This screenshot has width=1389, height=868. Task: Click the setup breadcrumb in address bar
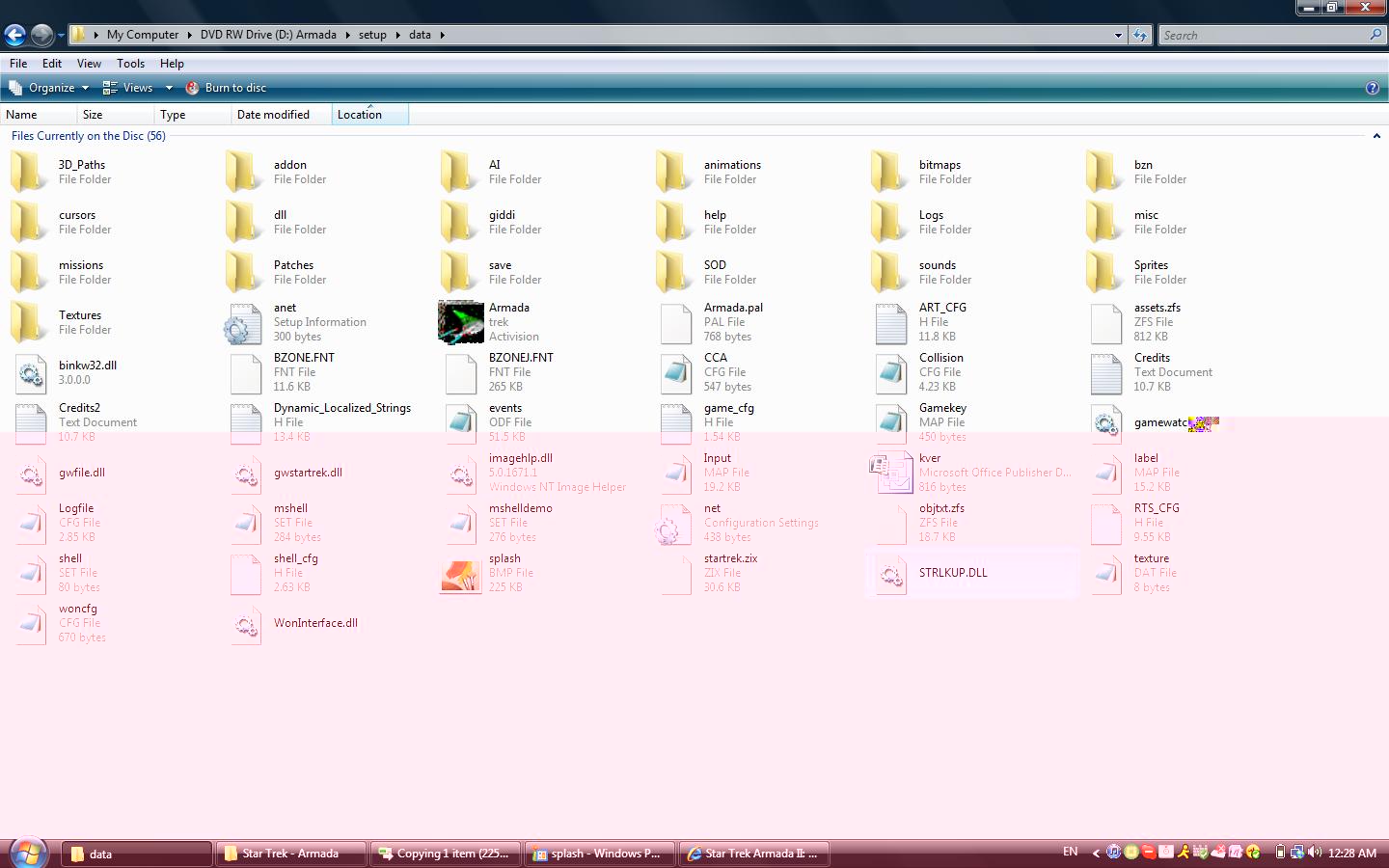[x=372, y=35]
